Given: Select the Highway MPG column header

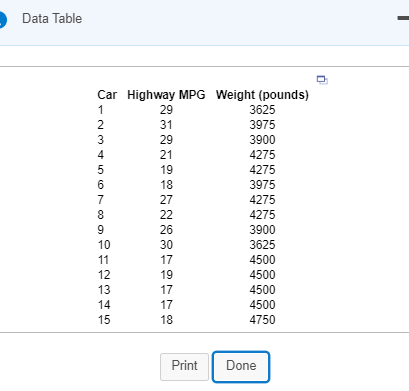Looking at the screenshot, I should 166,95.
